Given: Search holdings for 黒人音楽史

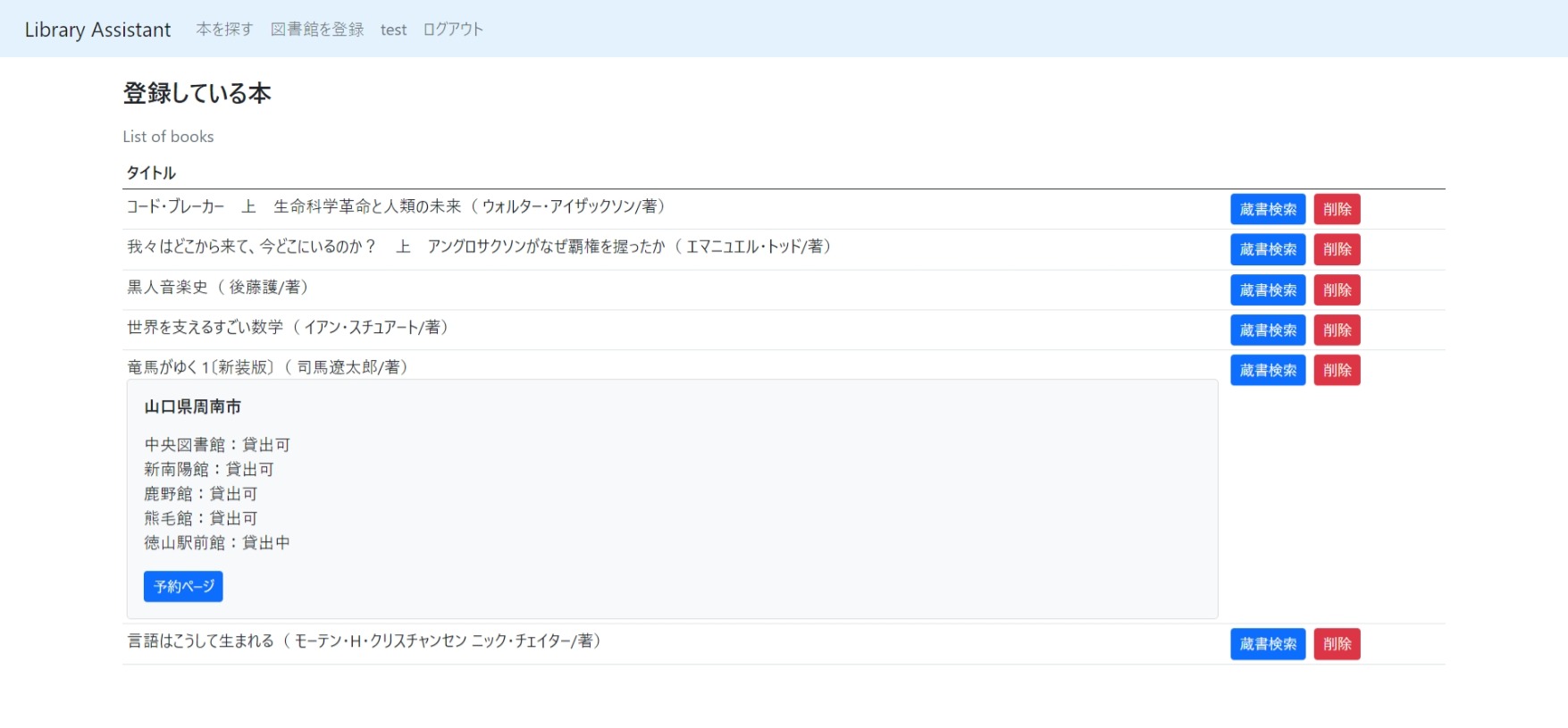Looking at the screenshot, I should click(x=1267, y=290).
